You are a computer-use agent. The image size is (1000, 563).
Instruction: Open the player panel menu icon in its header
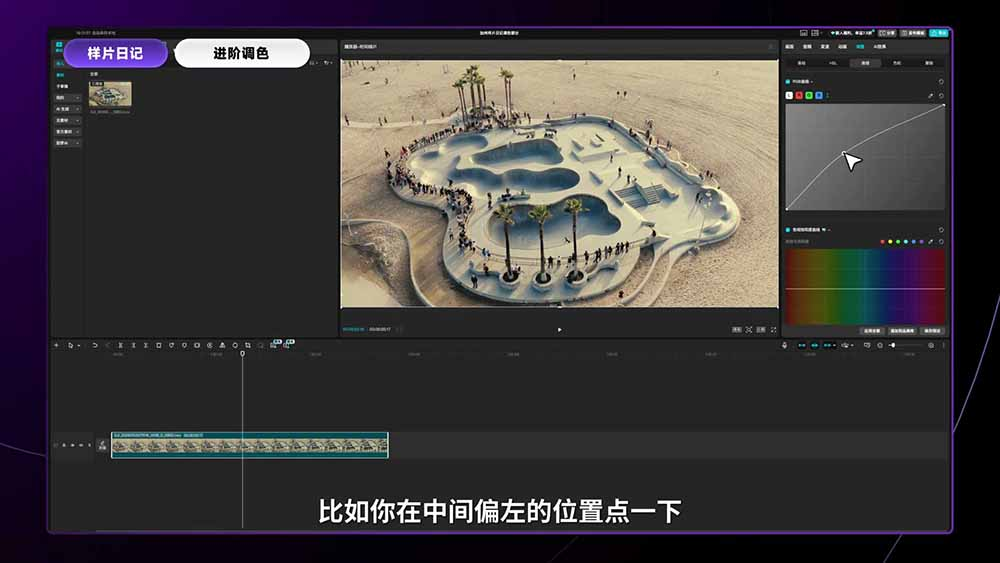[x=770, y=47]
